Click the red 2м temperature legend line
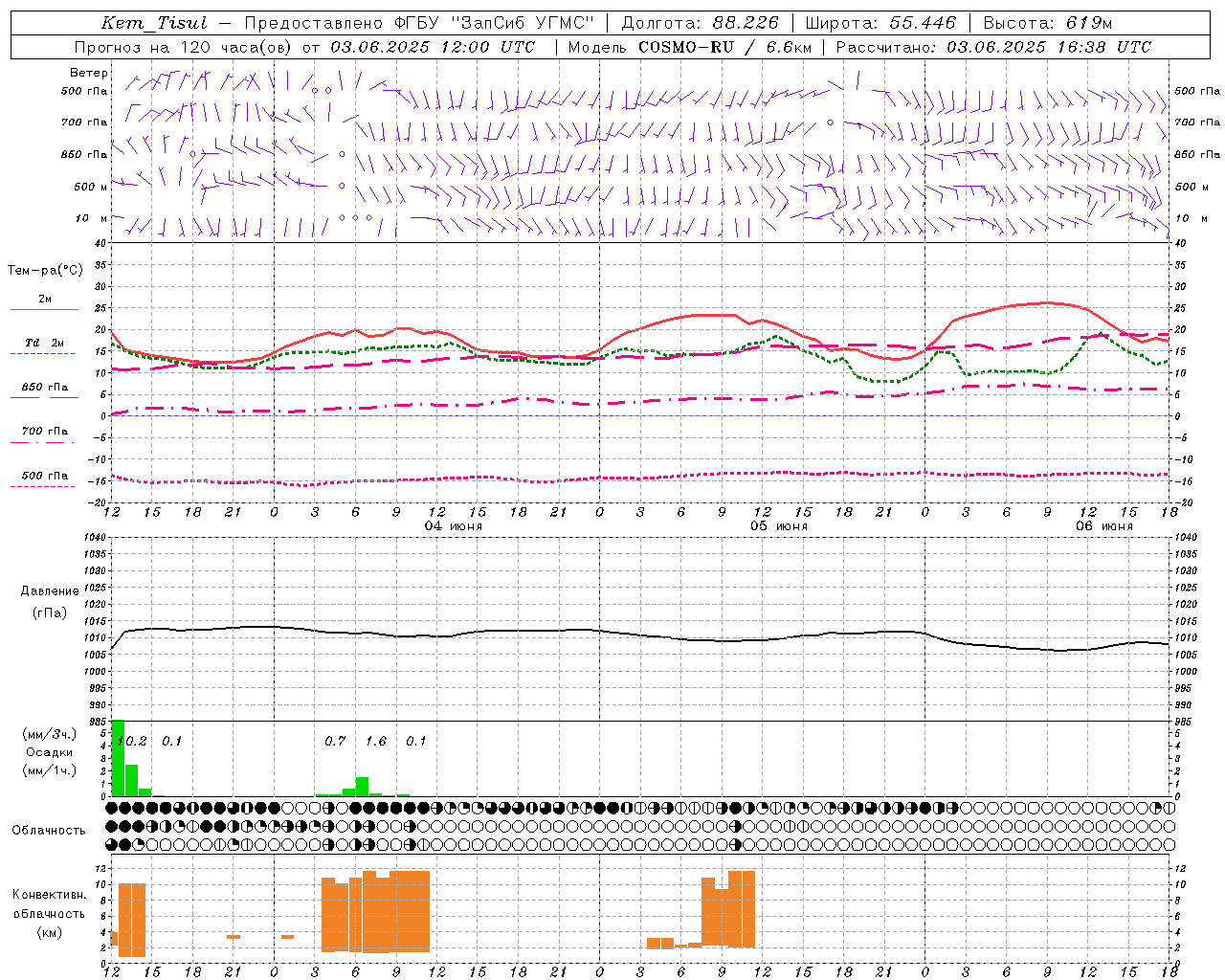 pos(44,309)
